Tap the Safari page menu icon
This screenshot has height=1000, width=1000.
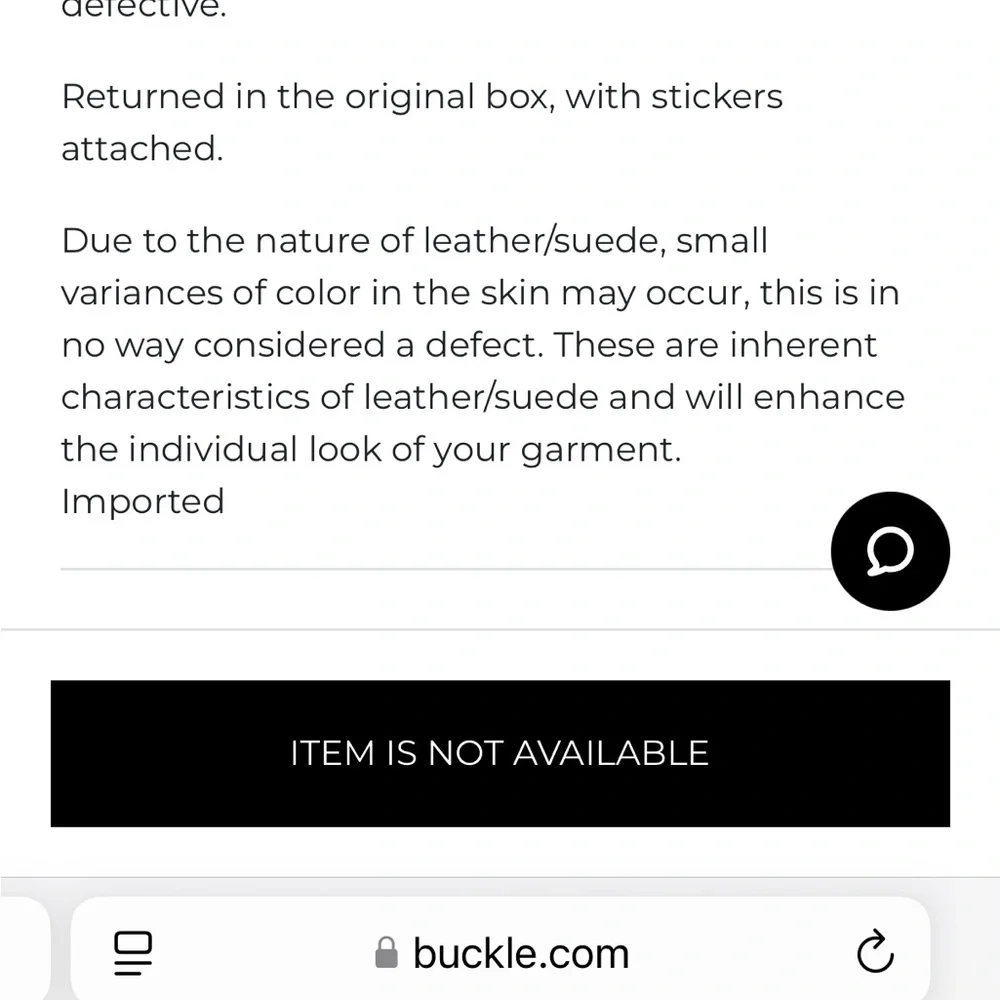(x=133, y=953)
